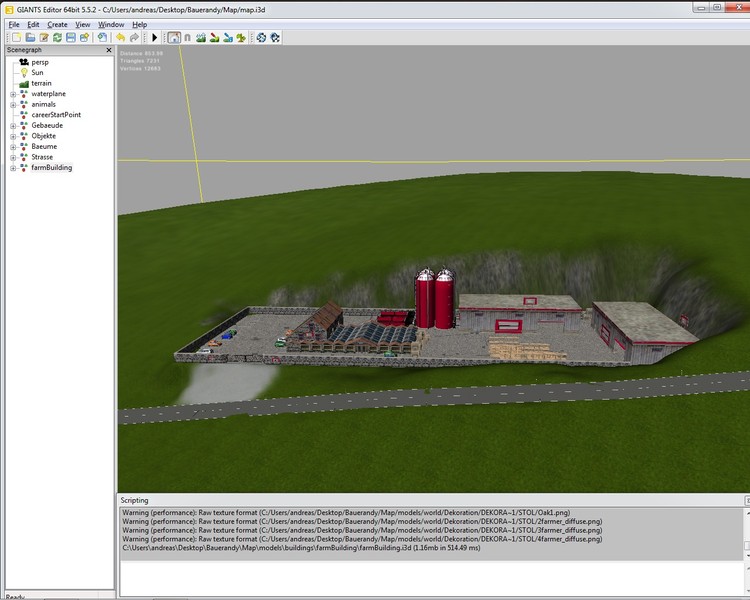
Task: Click the farmBuilding.i3d loaded log line
Action: tap(301, 548)
